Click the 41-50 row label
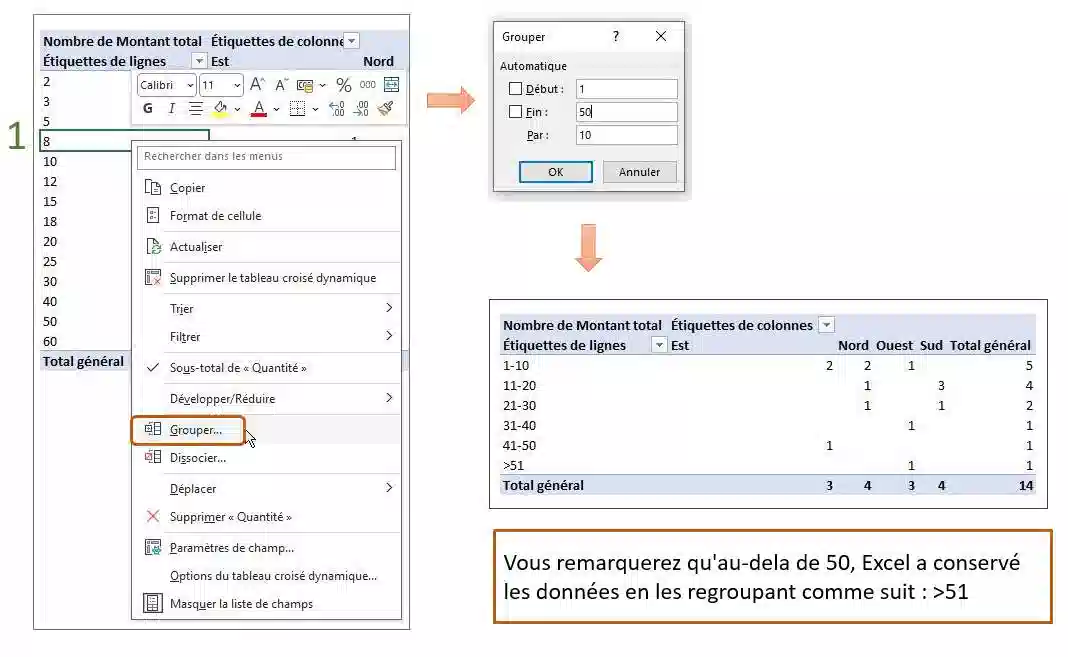 (519, 445)
